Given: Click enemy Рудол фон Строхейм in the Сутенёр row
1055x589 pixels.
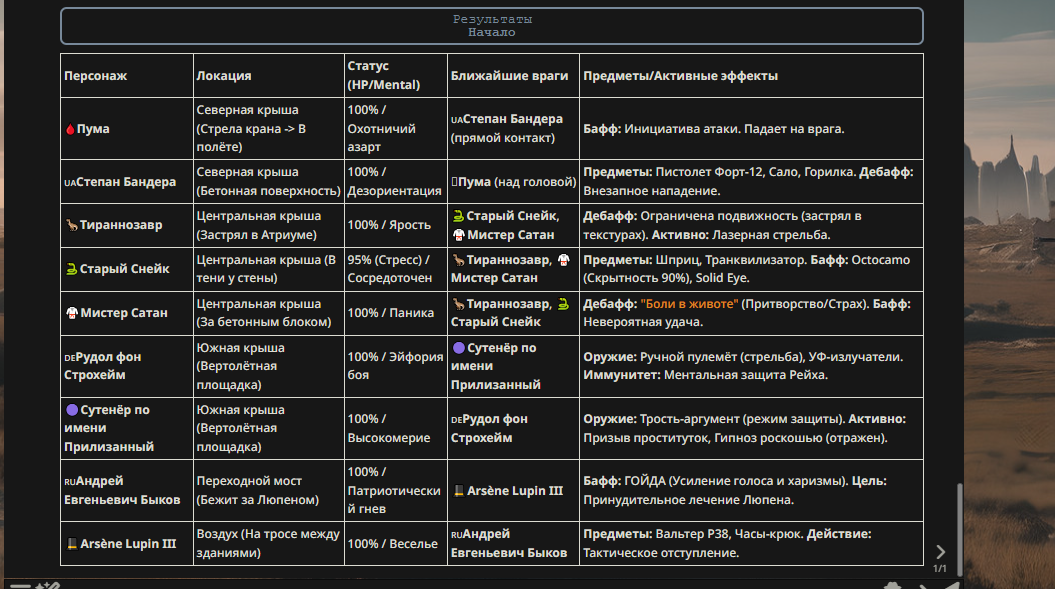Looking at the screenshot, I should (489, 428).
